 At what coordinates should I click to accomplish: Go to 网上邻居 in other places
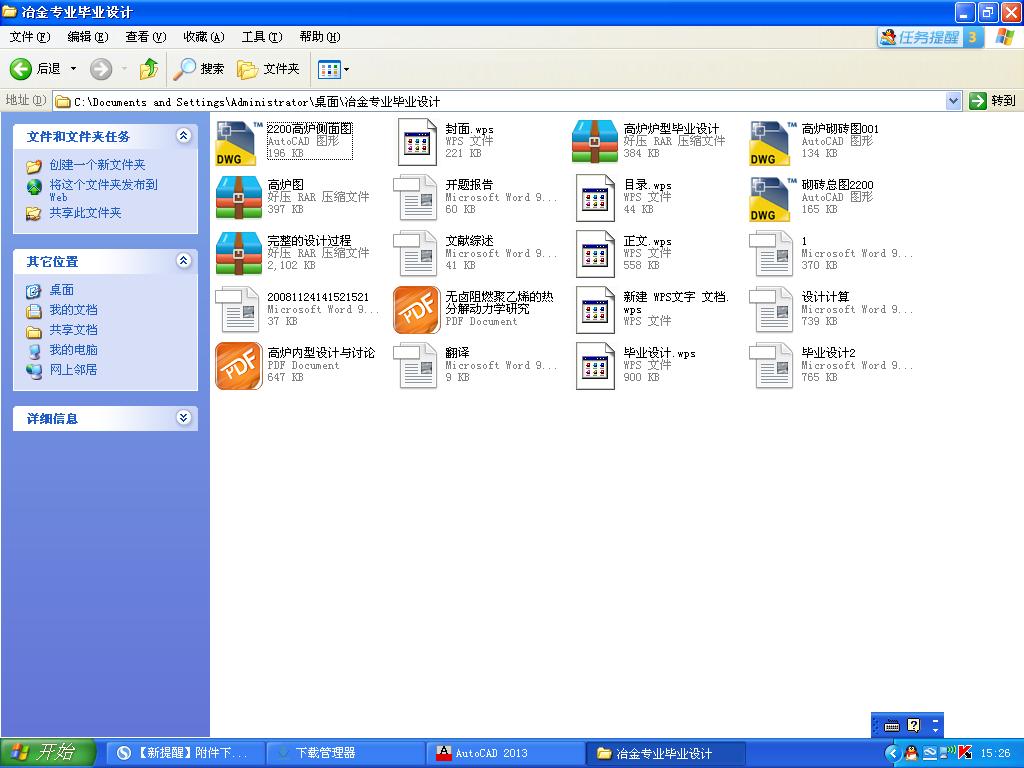(x=73, y=370)
